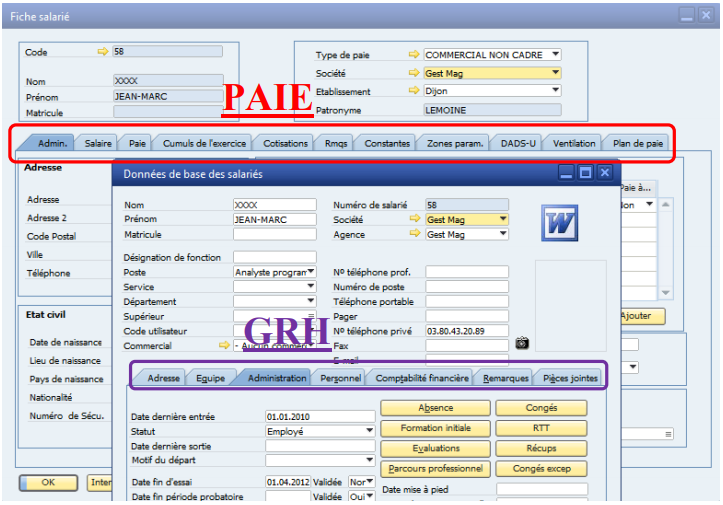The height and width of the screenshot is (505, 723).
Task: Click the Absence button
Action: click(435, 408)
